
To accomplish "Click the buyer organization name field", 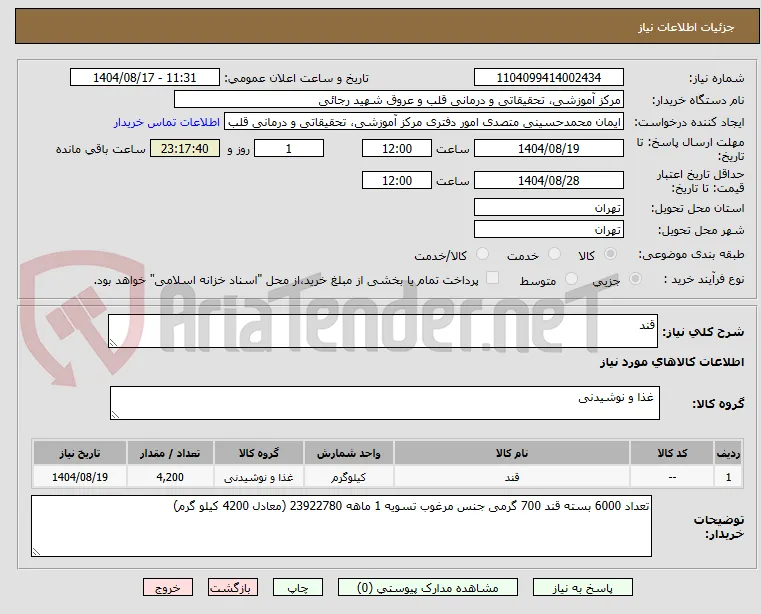I will [398, 100].
